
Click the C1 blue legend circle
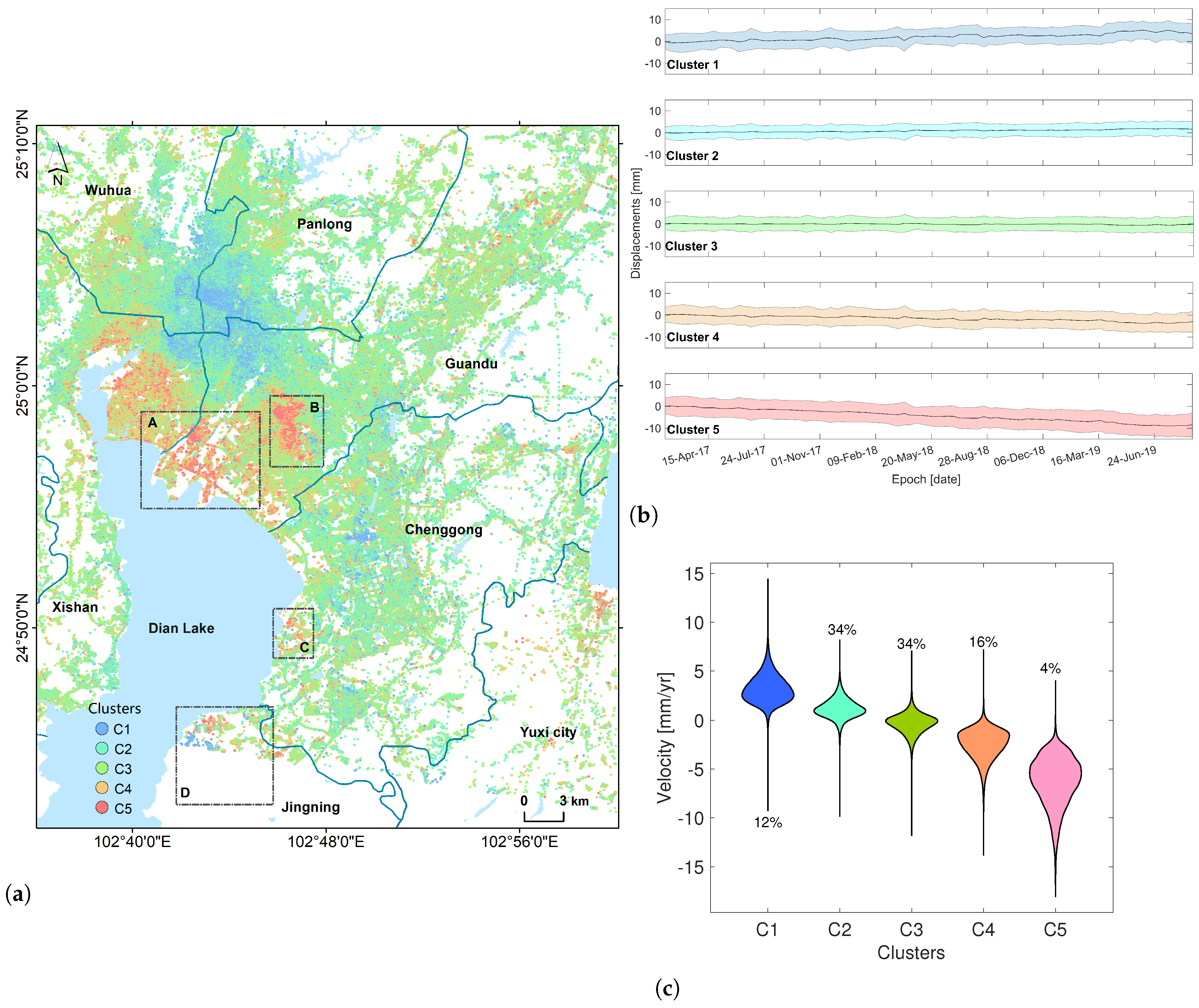pos(102,728)
